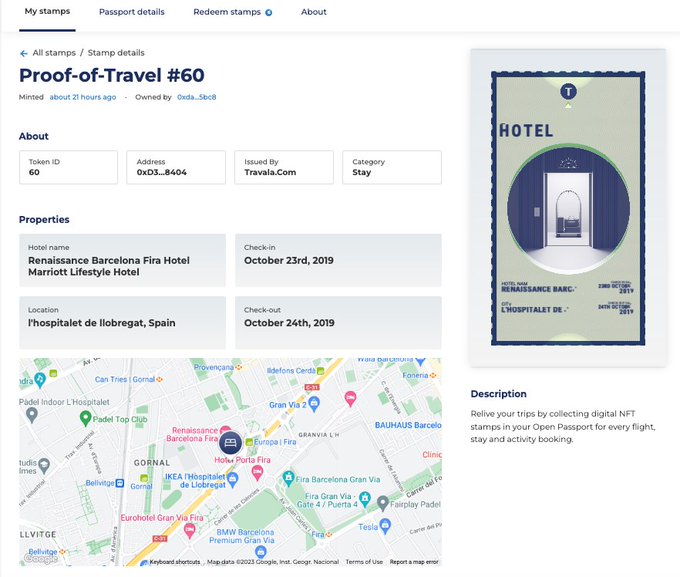The width and height of the screenshot is (680, 577).
Task: Select the Token ID 60 card
Action: (x=69, y=167)
